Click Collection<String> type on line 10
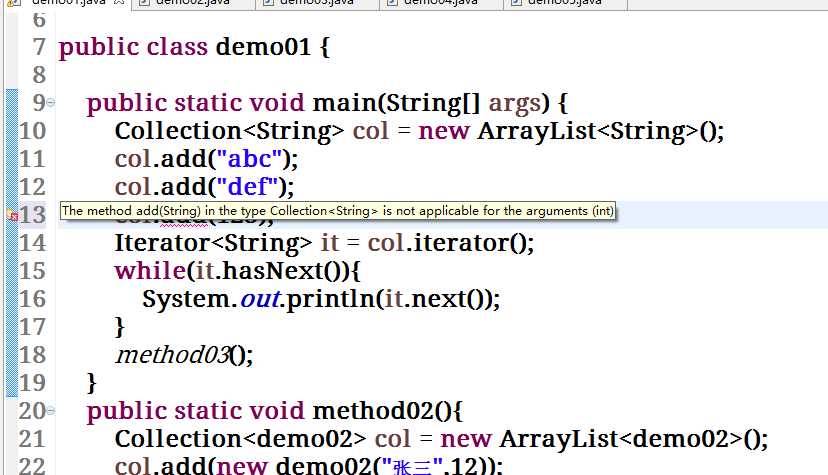 pyautogui.click(x=229, y=131)
